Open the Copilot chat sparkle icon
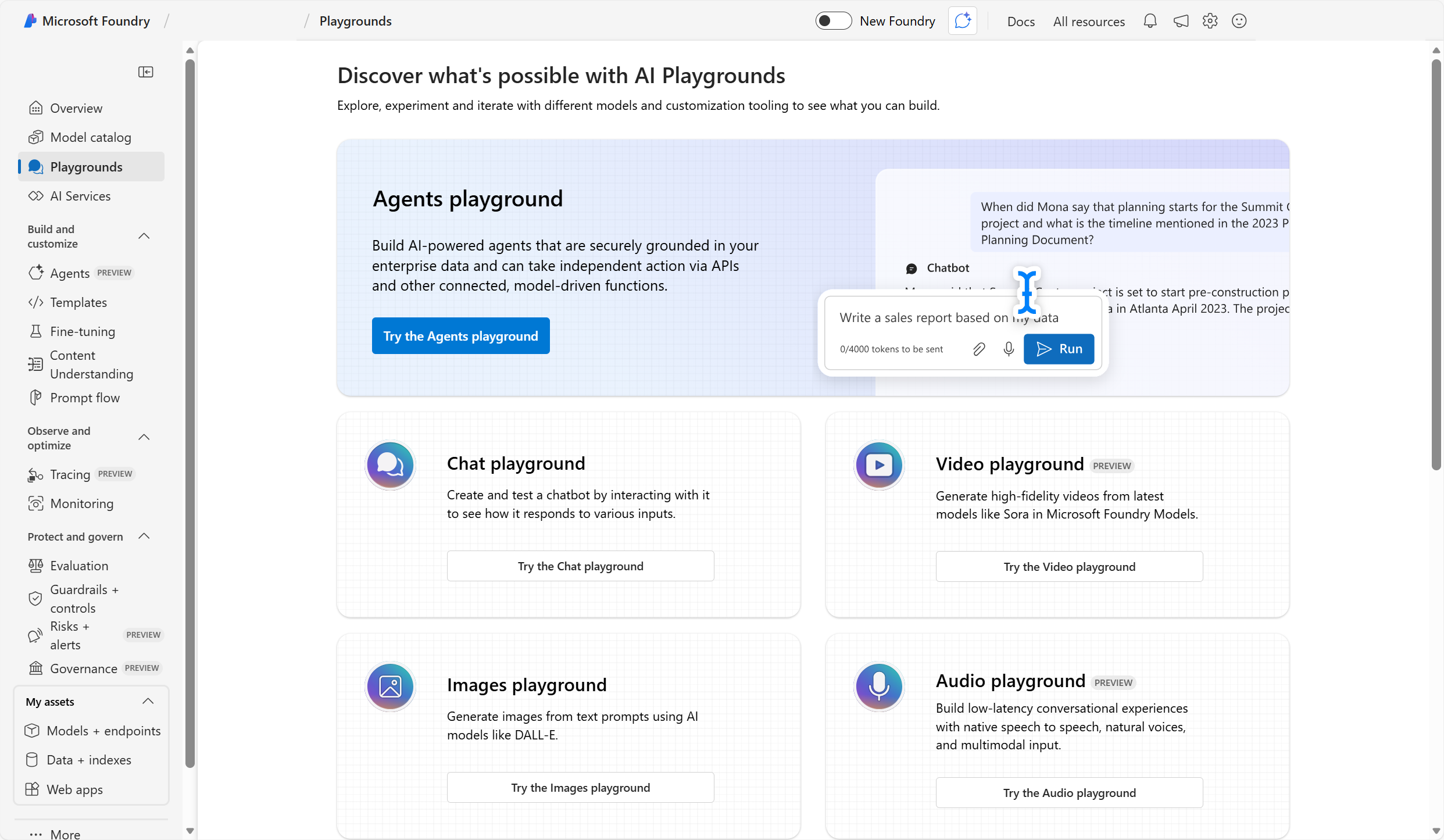1444x840 pixels. pos(962,20)
